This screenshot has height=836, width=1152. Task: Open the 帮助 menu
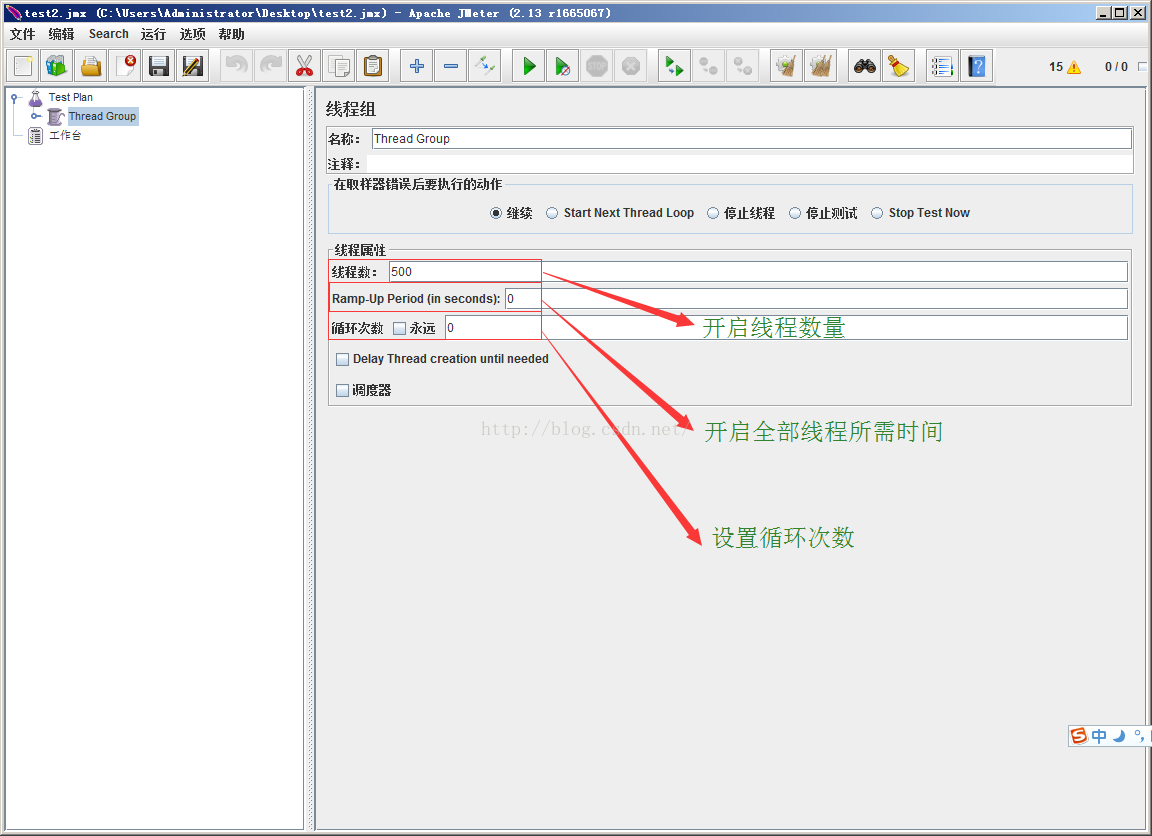(x=231, y=34)
